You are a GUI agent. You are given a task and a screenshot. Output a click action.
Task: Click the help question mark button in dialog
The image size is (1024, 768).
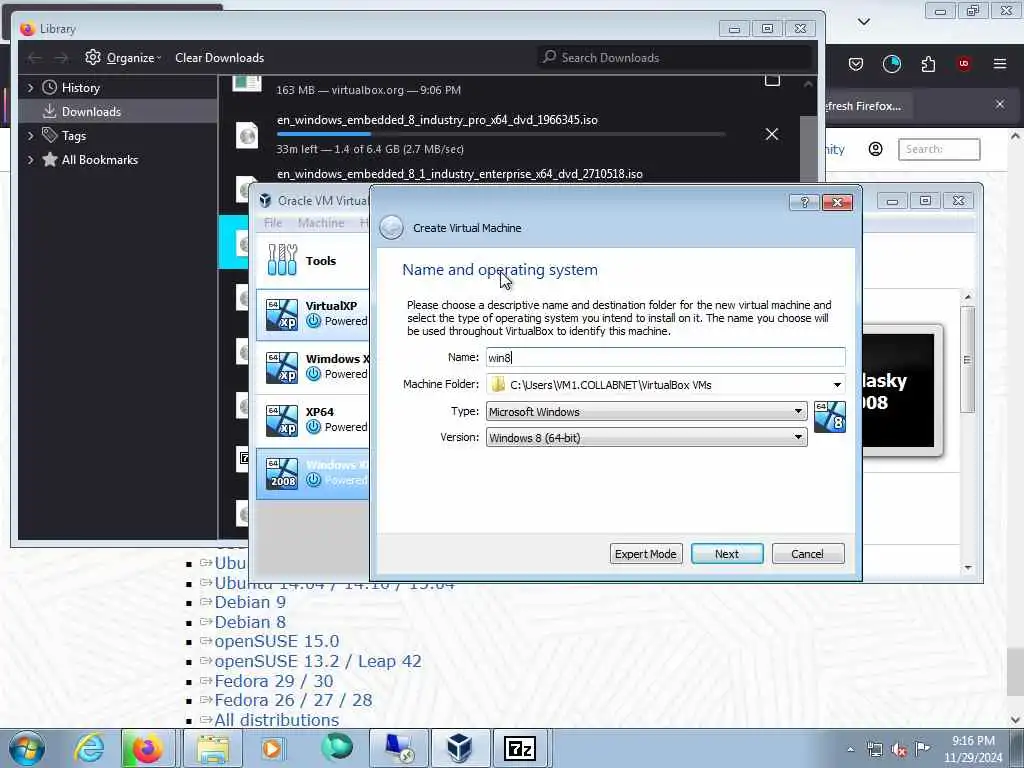tap(805, 202)
